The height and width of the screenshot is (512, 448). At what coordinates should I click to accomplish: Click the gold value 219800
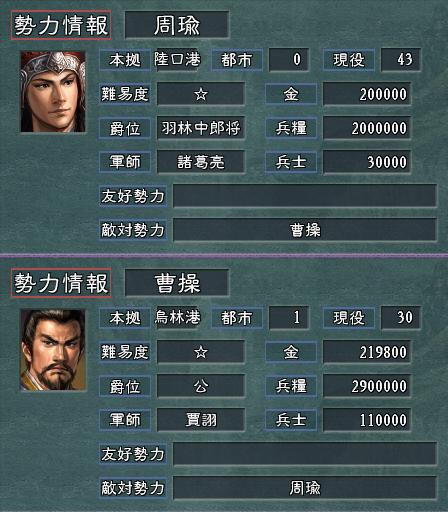pyautogui.click(x=367, y=352)
